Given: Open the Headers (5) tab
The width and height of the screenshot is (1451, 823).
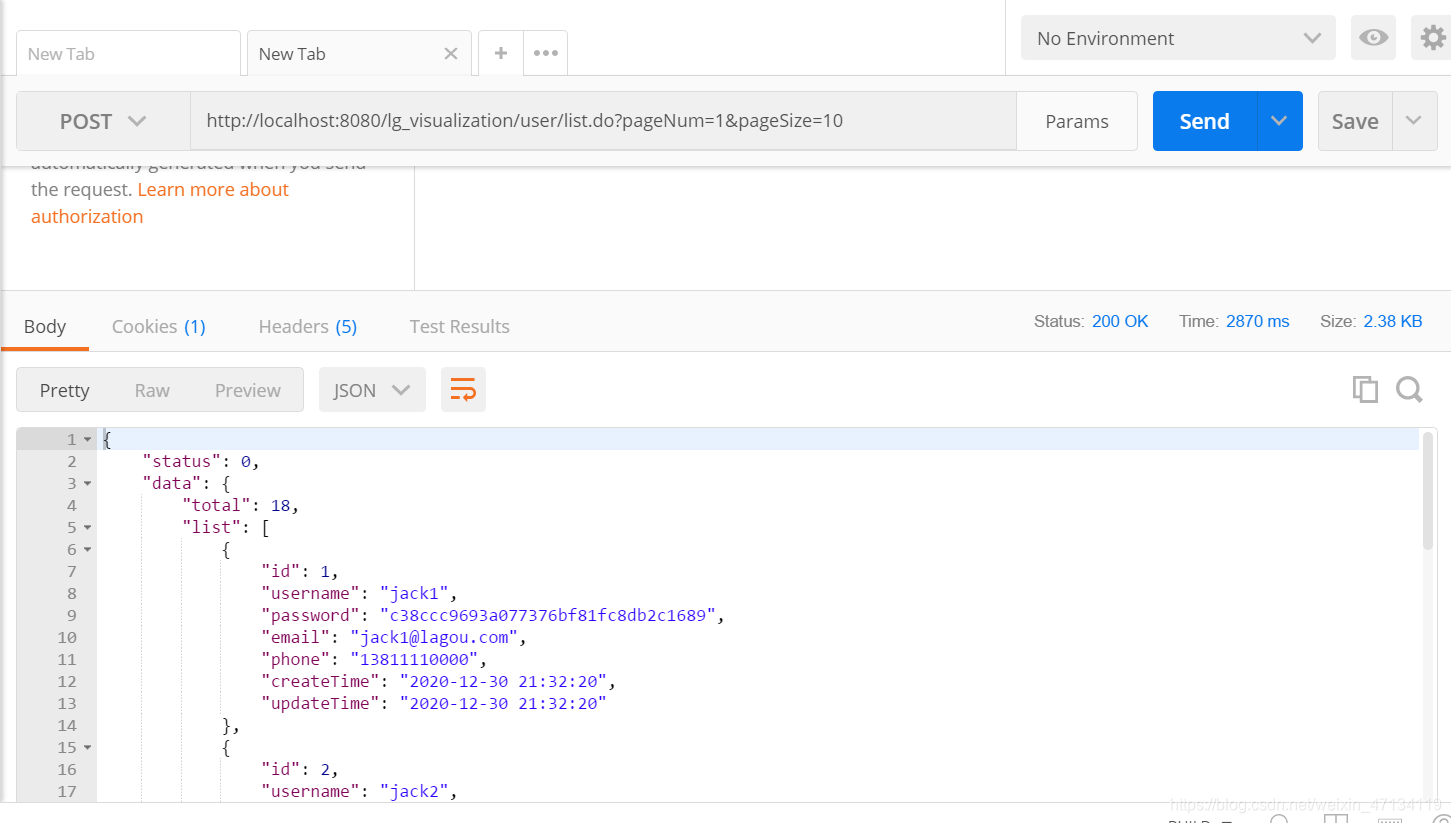Looking at the screenshot, I should pyautogui.click(x=308, y=326).
